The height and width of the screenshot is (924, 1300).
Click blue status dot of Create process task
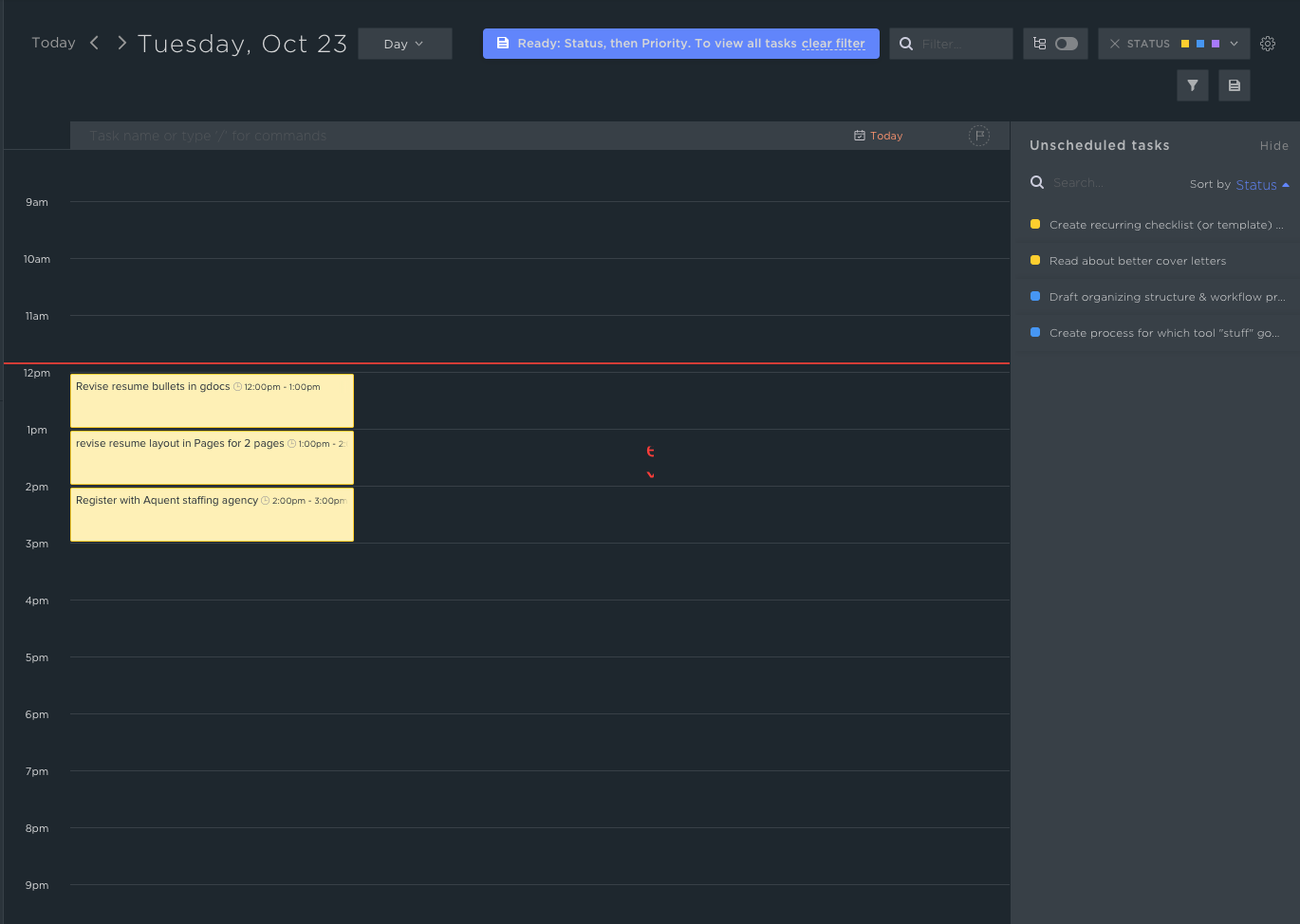click(1035, 332)
